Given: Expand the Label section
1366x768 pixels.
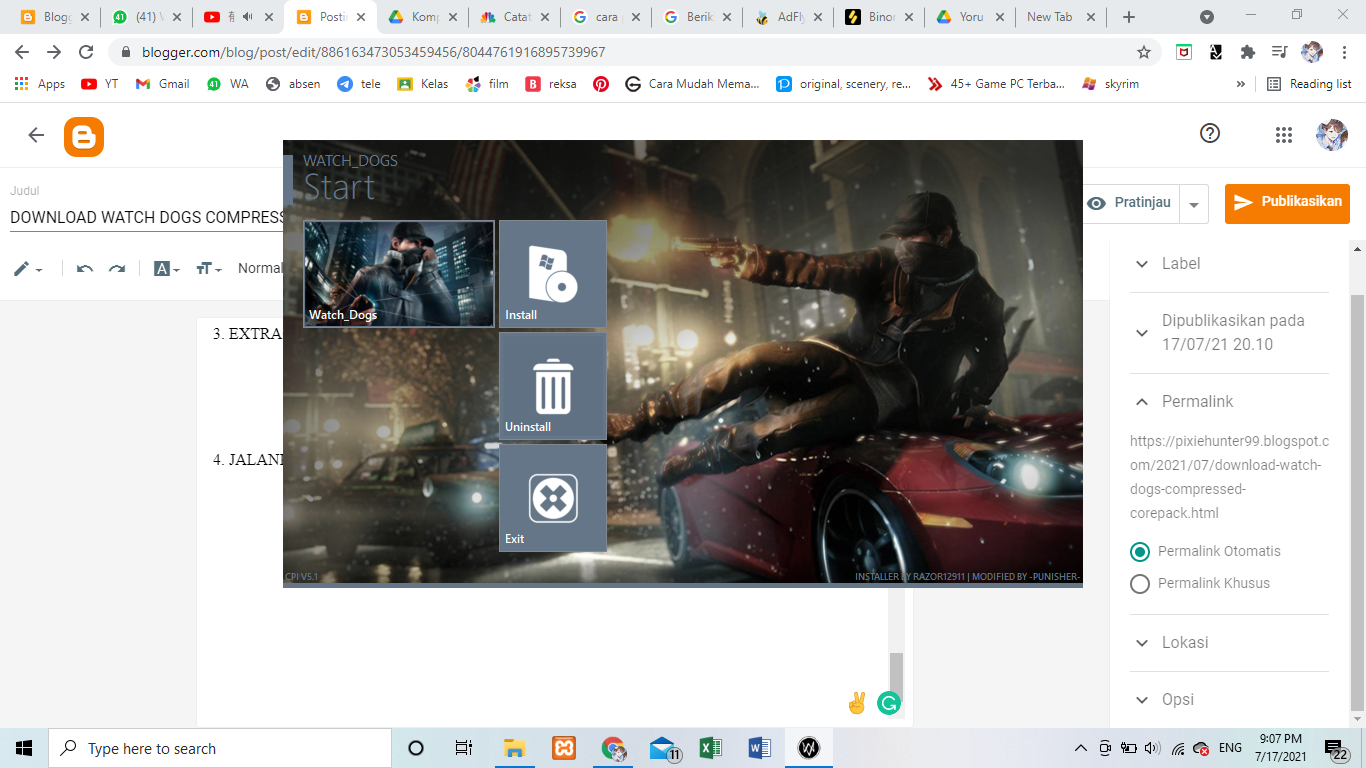Looking at the screenshot, I should pyautogui.click(x=1229, y=264).
